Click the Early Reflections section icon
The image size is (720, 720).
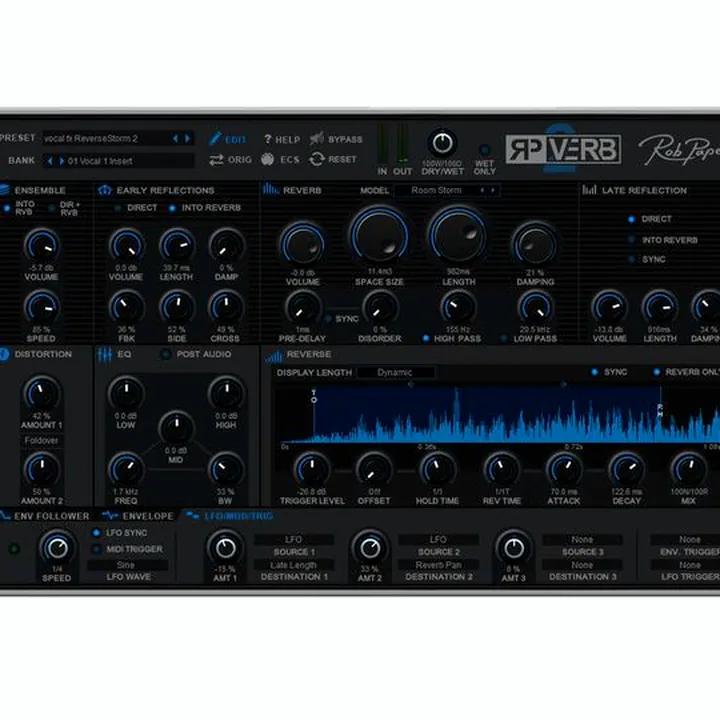[105, 190]
